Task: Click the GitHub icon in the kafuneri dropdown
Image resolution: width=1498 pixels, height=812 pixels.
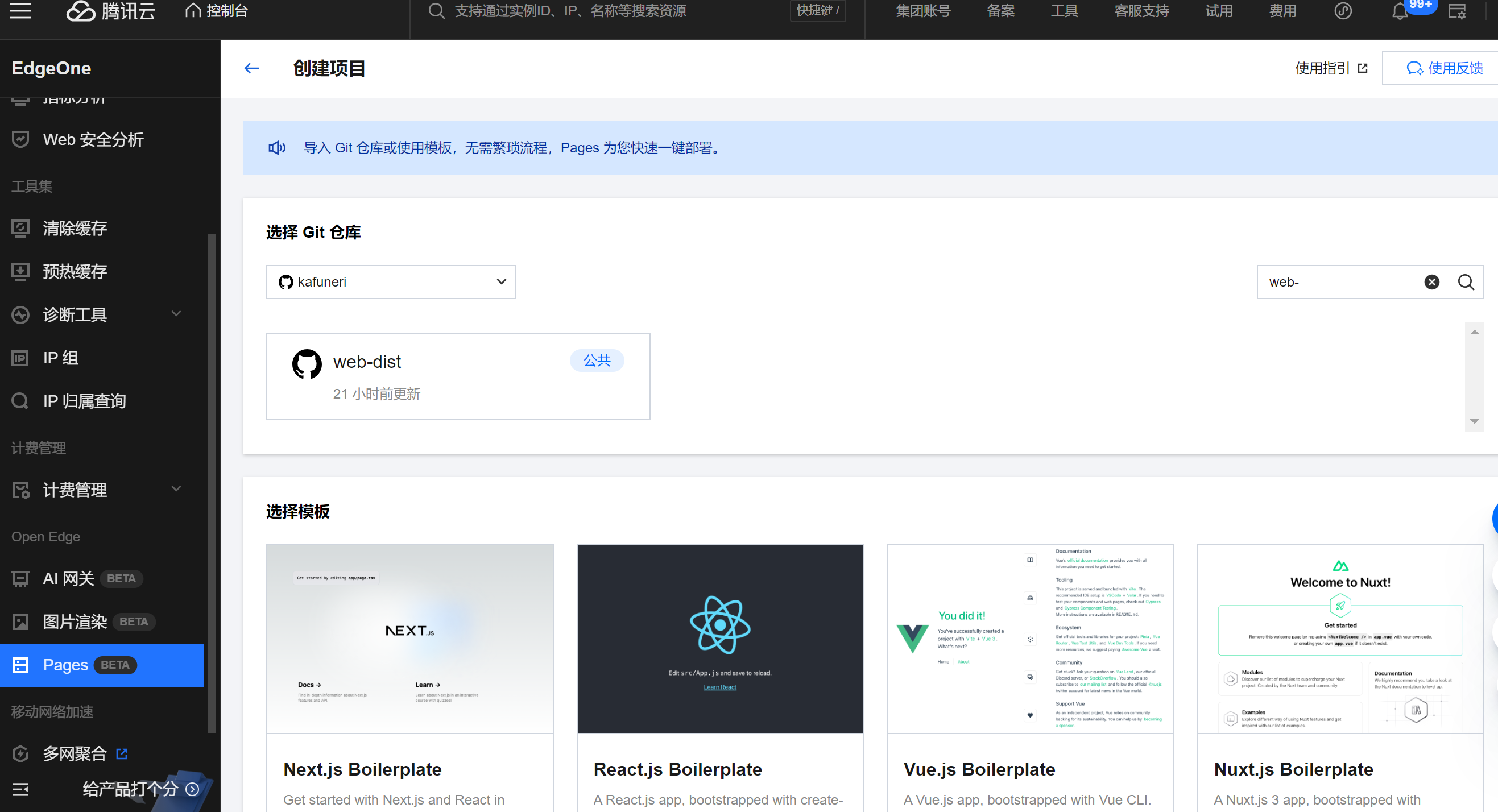Action: (285, 282)
